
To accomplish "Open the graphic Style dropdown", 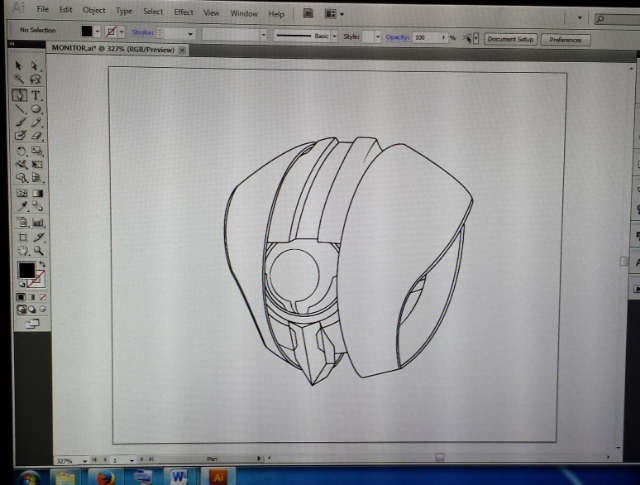I will tap(378, 37).
